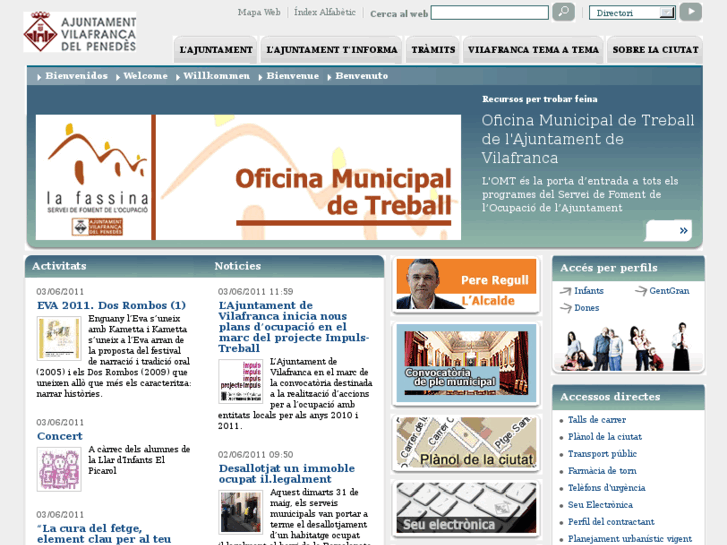Click the Oficina Municipal de Treball banner image
This screenshot has height=545, width=727.
[248, 177]
